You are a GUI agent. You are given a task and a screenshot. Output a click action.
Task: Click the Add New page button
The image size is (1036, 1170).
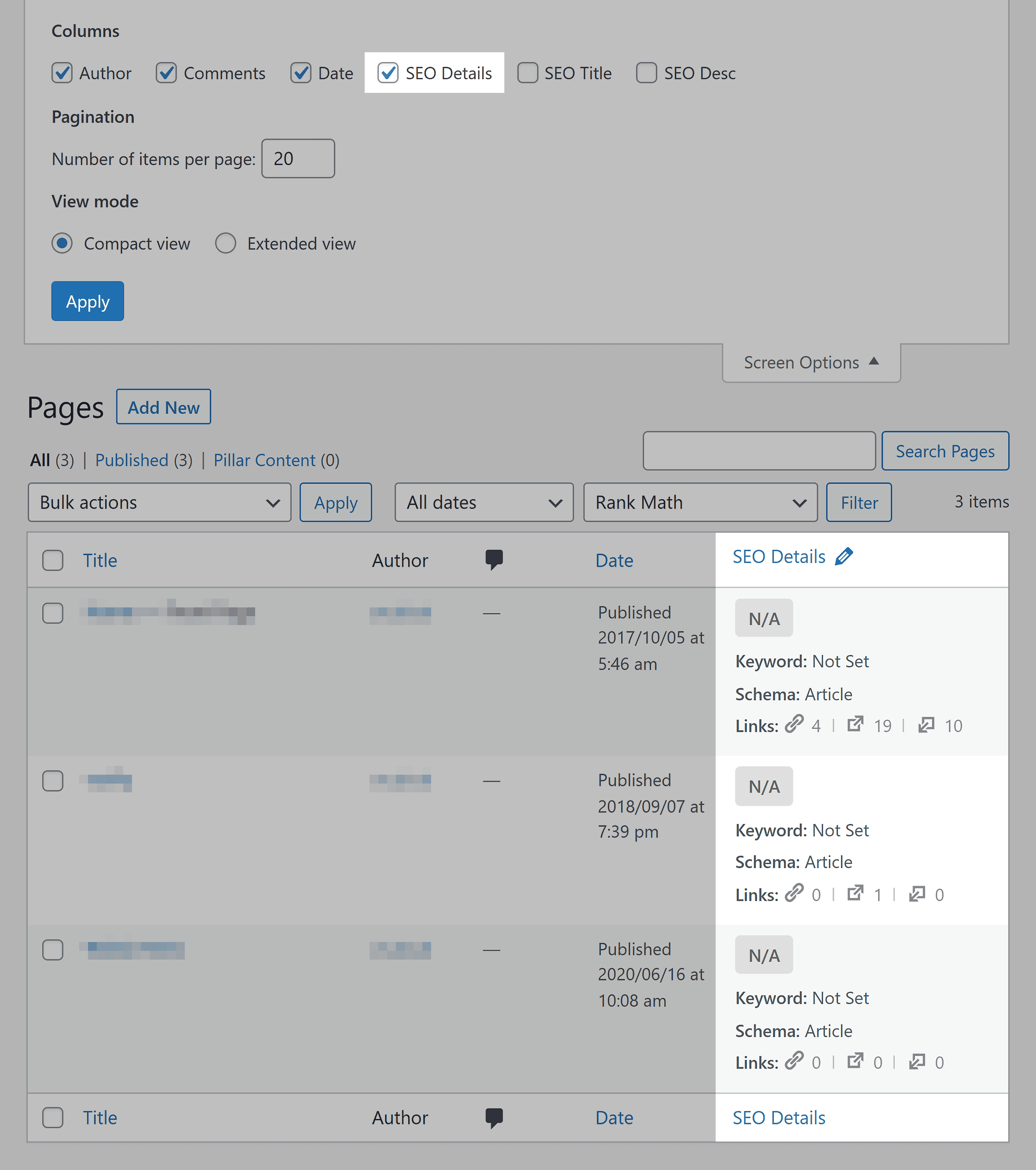[163, 407]
